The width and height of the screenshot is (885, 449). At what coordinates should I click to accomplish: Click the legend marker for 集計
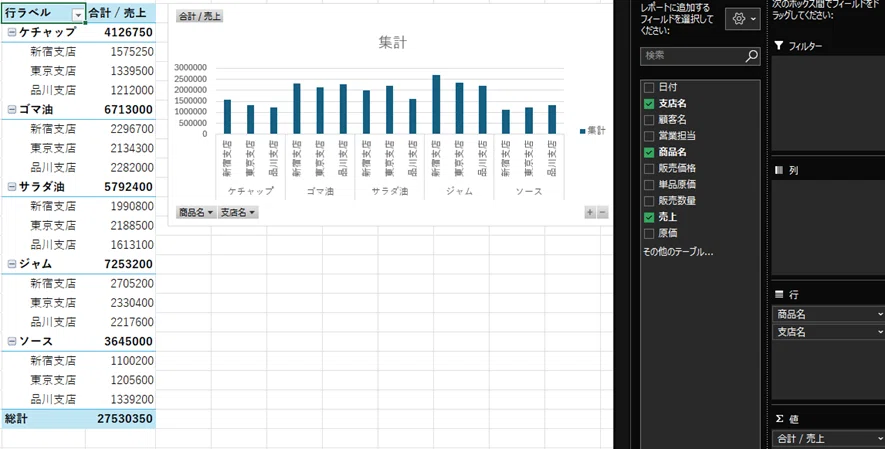click(x=582, y=131)
